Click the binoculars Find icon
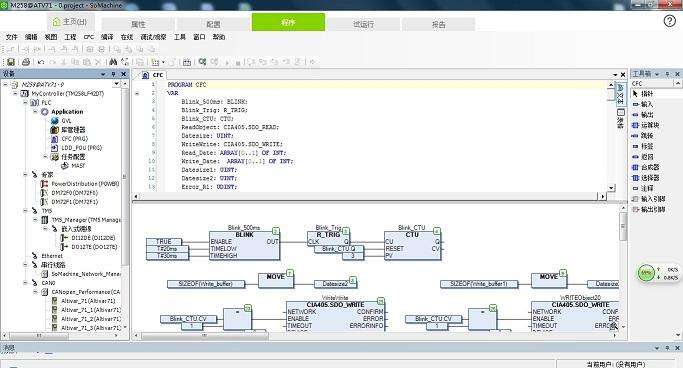 click(113, 62)
